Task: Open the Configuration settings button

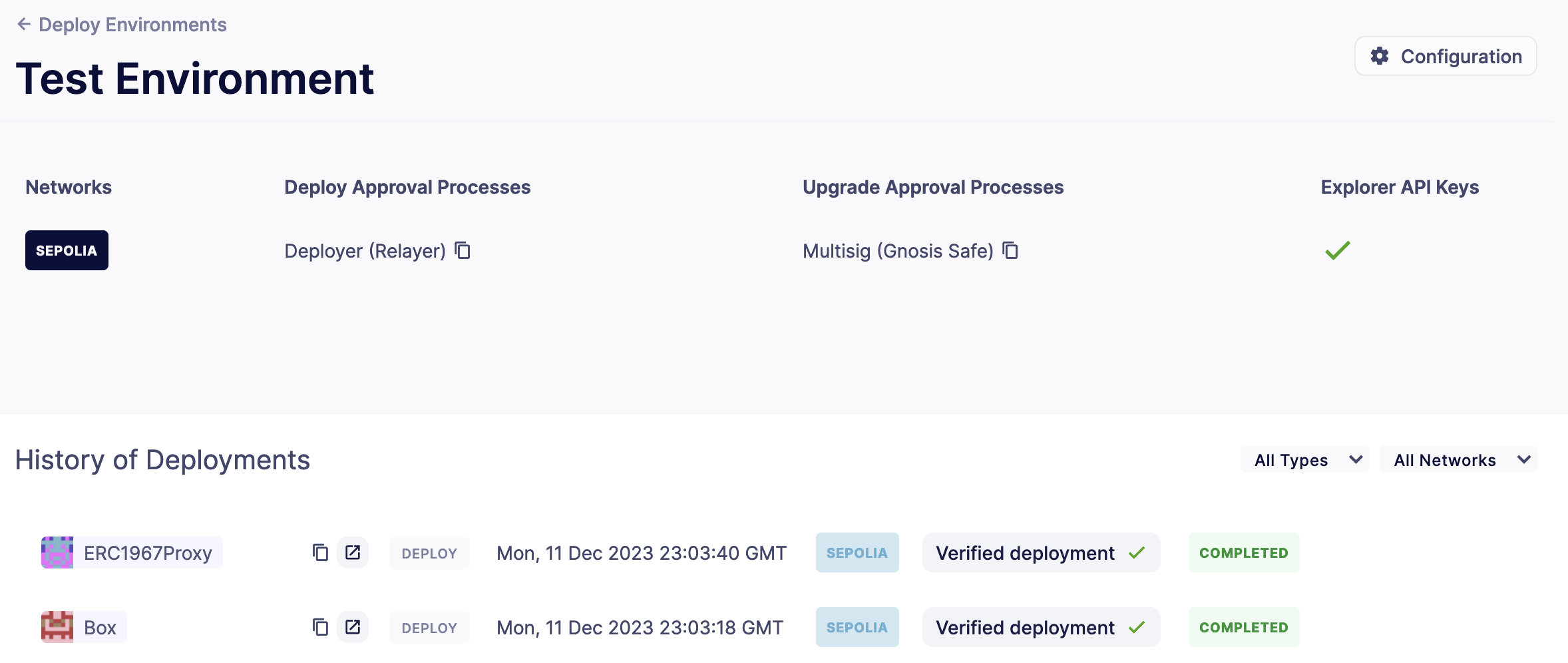Action: [1446, 56]
